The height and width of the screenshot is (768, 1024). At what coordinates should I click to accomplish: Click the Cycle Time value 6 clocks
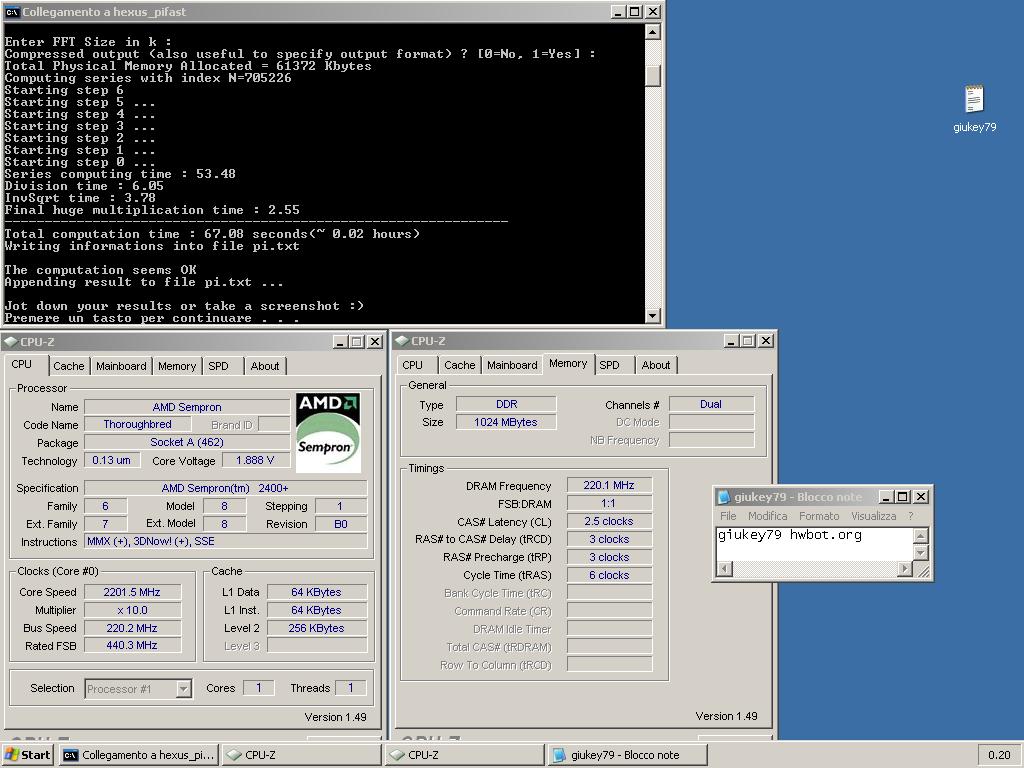609,575
